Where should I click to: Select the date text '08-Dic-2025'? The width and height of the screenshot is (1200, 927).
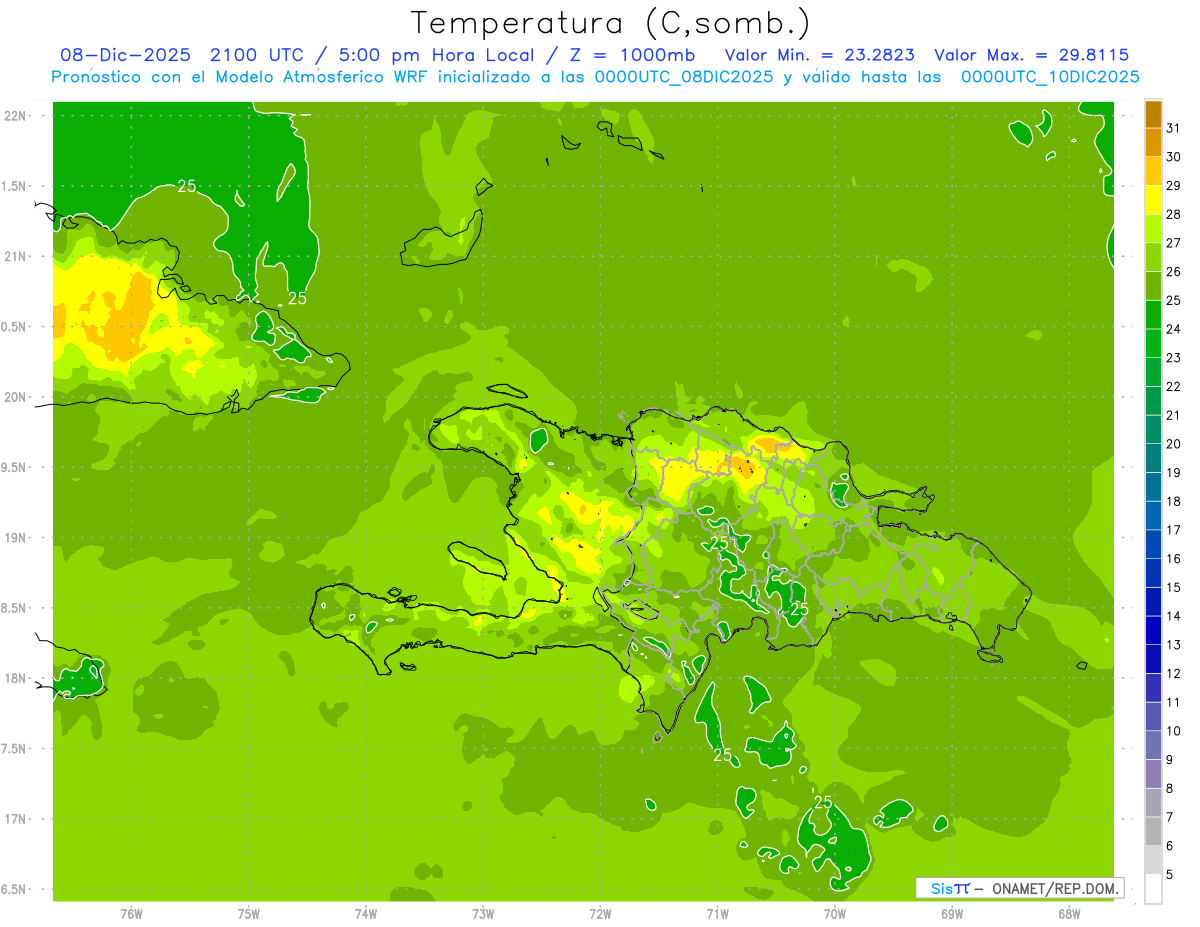click(125, 55)
